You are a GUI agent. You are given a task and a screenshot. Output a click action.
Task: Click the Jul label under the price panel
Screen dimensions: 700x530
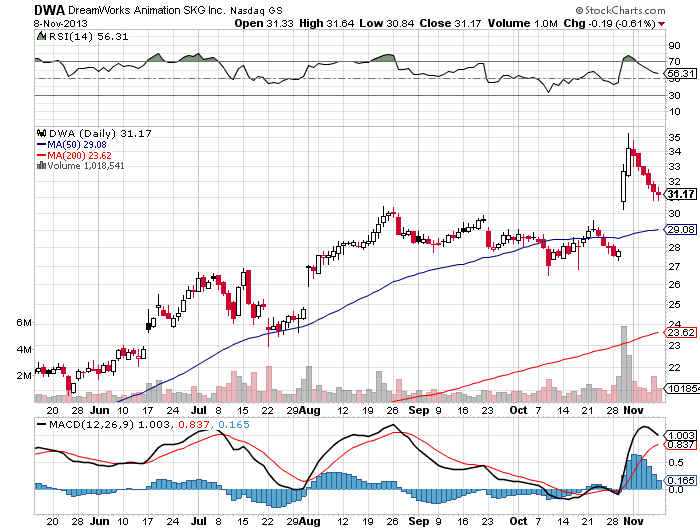coord(199,410)
